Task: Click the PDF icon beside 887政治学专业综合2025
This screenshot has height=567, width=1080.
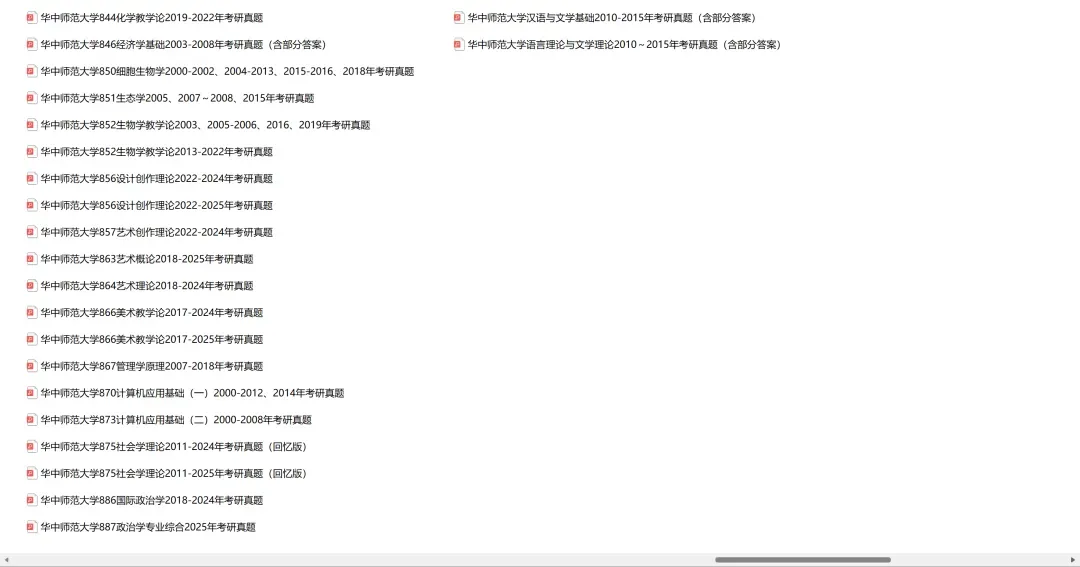Action: click(31, 528)
